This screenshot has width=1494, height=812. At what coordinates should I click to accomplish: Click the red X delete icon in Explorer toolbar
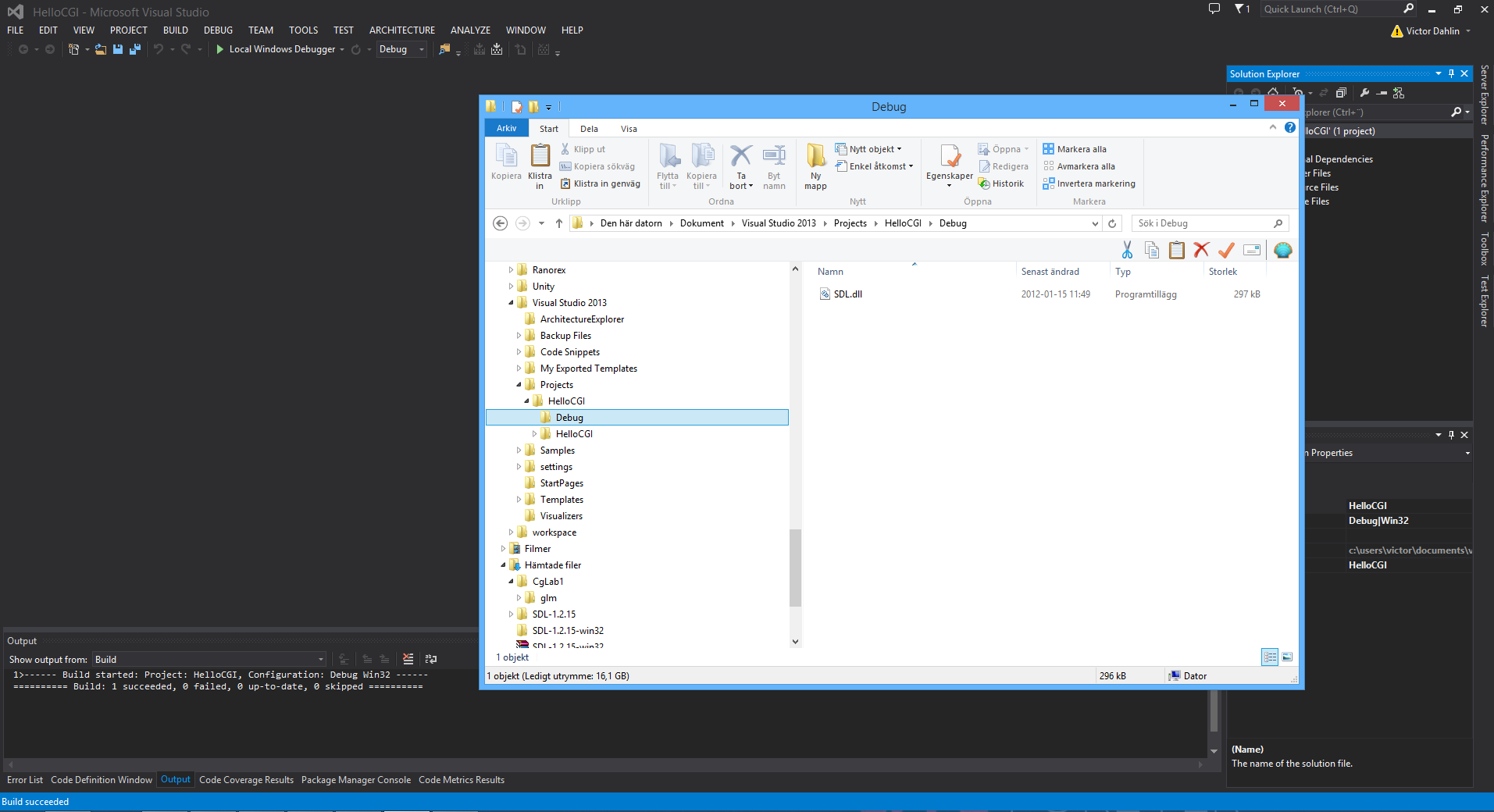pos(1202,250)
